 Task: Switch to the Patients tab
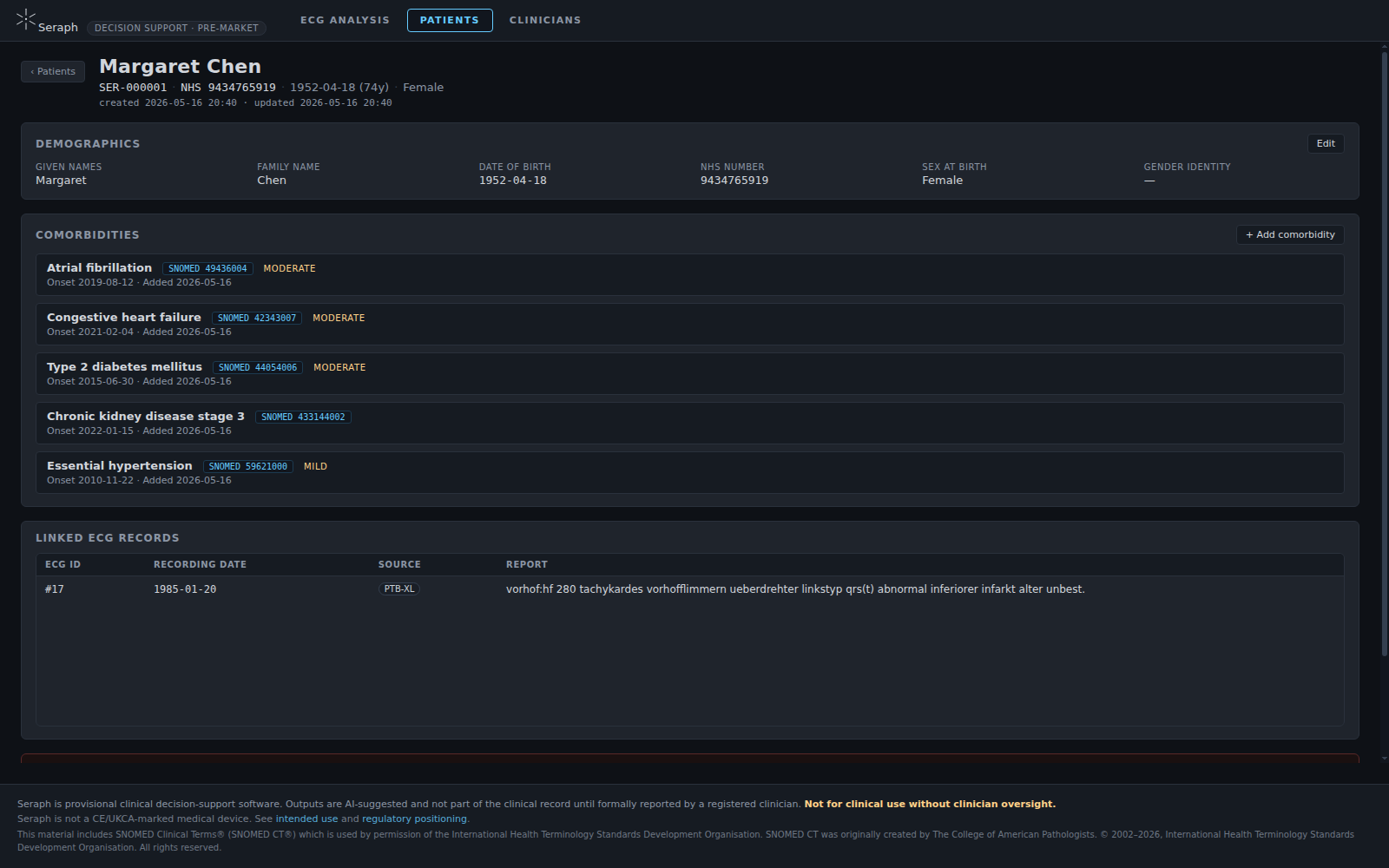point(450,20)
